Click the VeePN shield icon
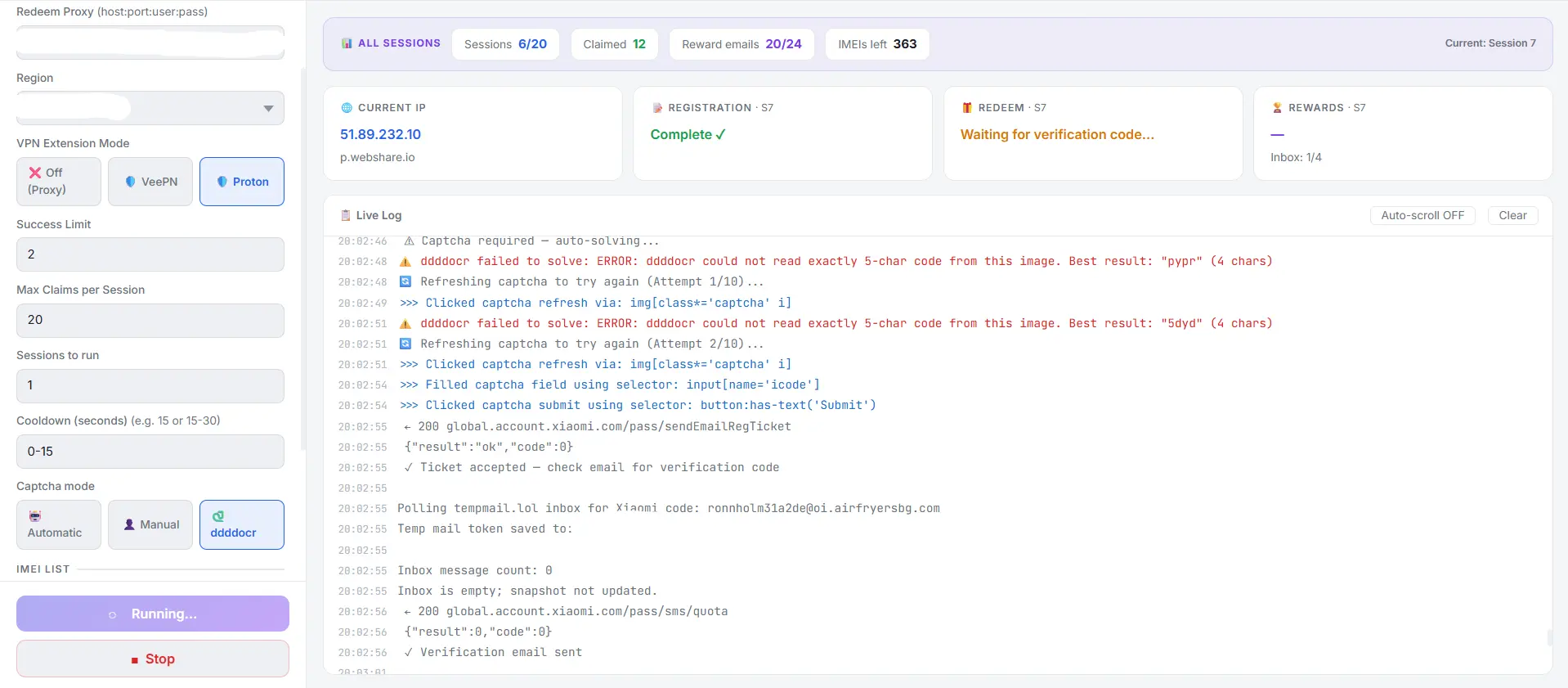 130,182
